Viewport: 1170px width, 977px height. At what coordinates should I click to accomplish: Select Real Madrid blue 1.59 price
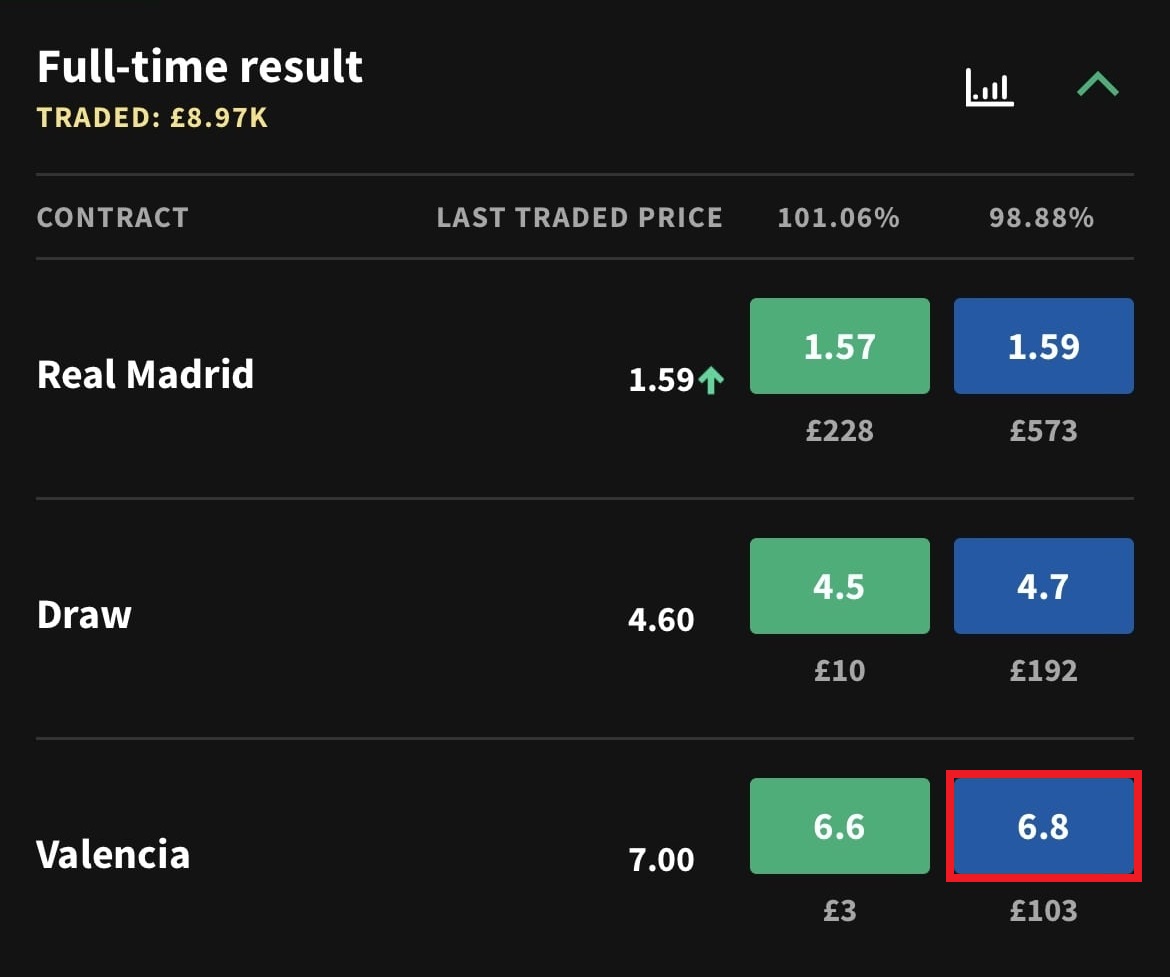coord(1043,346)
